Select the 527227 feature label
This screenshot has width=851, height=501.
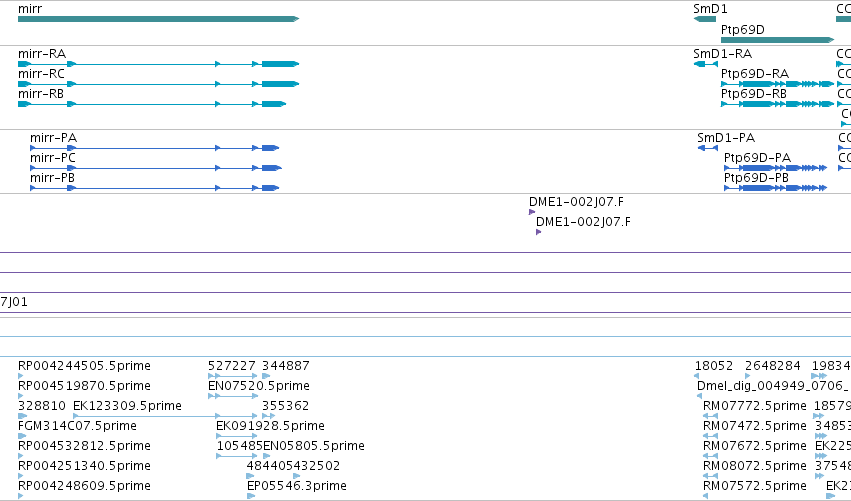coord(232,366)
